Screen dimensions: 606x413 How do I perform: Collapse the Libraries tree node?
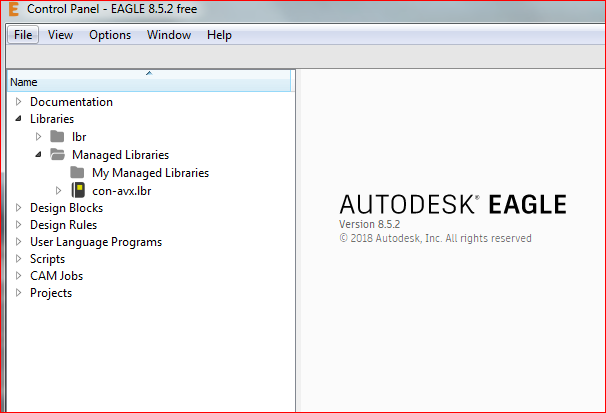18,119
